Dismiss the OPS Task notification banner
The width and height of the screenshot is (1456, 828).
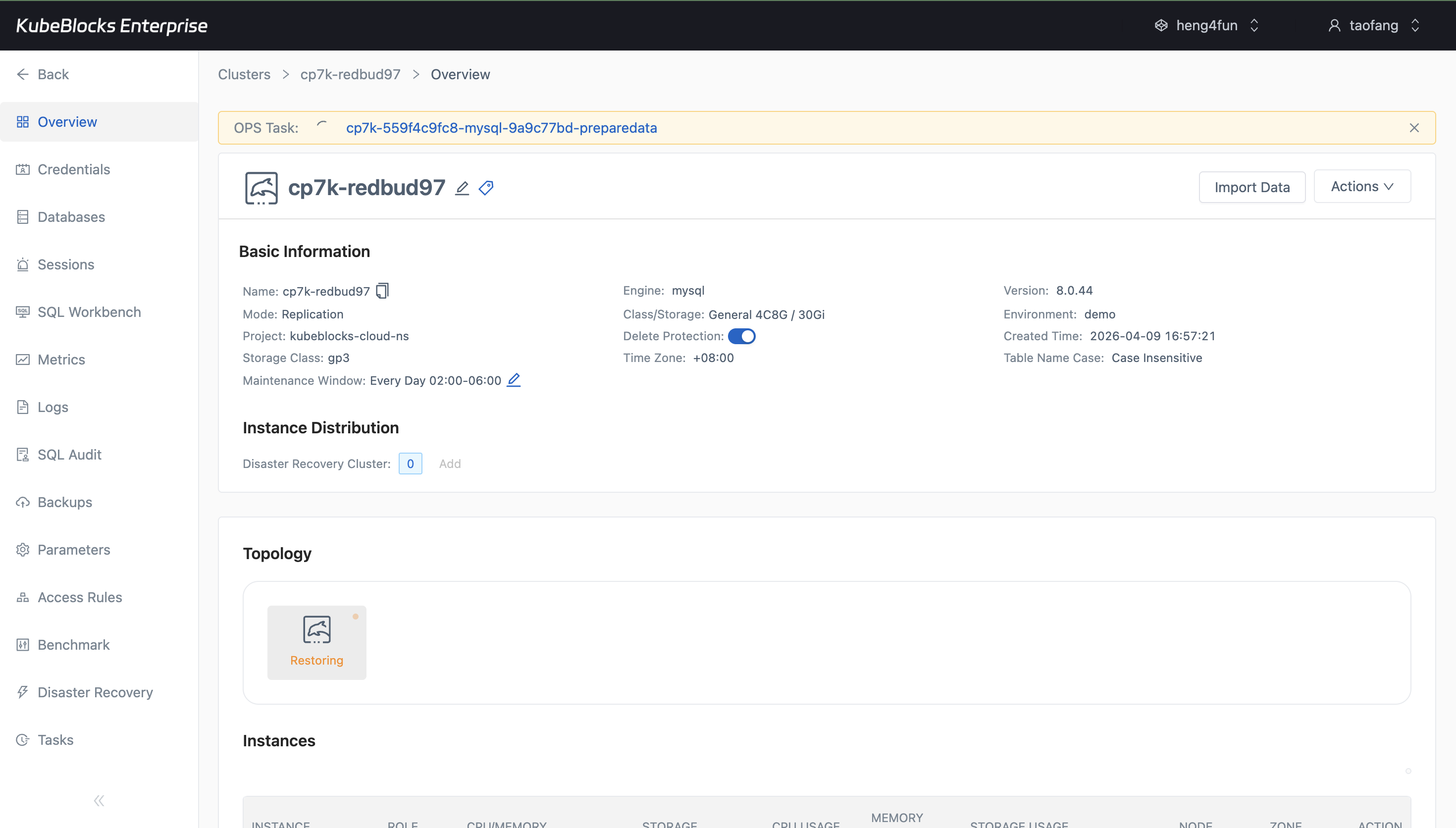pyautogui.click(x=1414, y=127)
